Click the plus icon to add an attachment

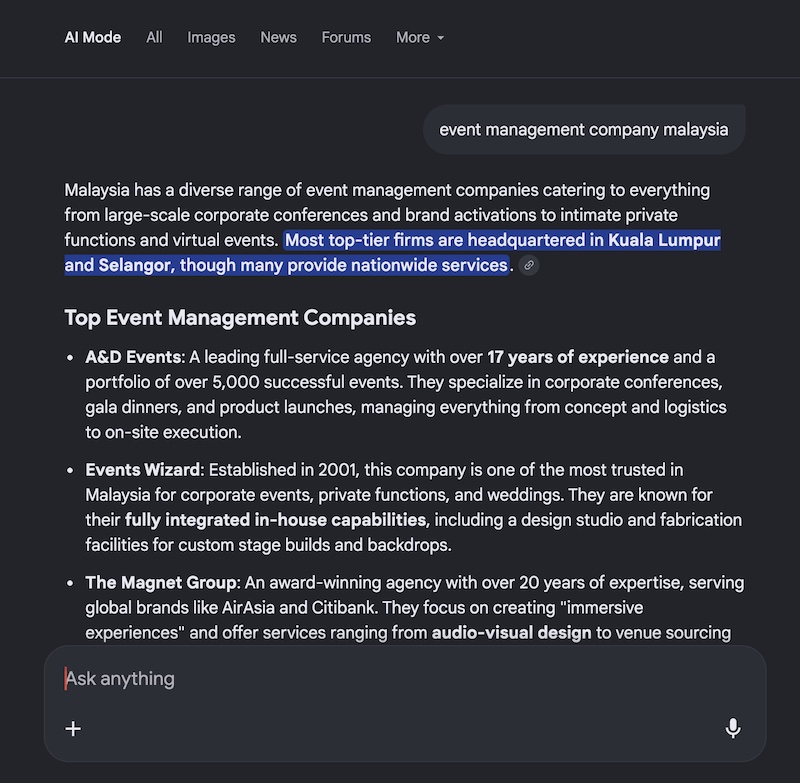click(73, 728)
